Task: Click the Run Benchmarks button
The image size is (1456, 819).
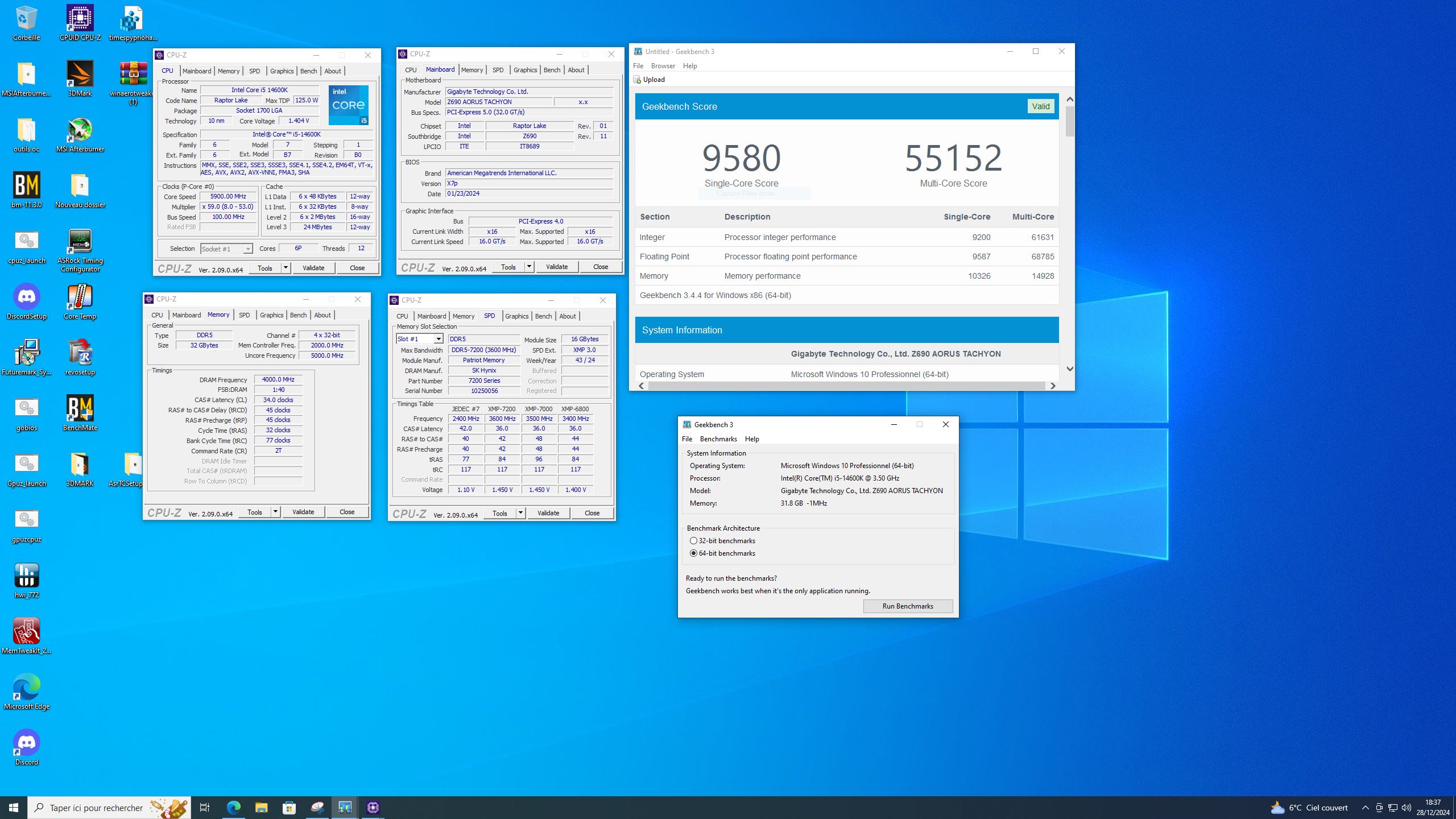Action: pyautogui.click(x=908, y=606)
